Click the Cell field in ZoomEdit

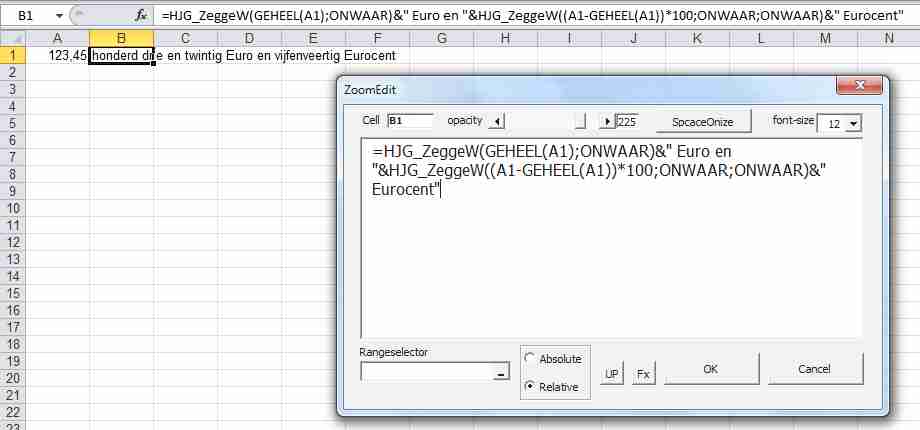pos(410,121)
